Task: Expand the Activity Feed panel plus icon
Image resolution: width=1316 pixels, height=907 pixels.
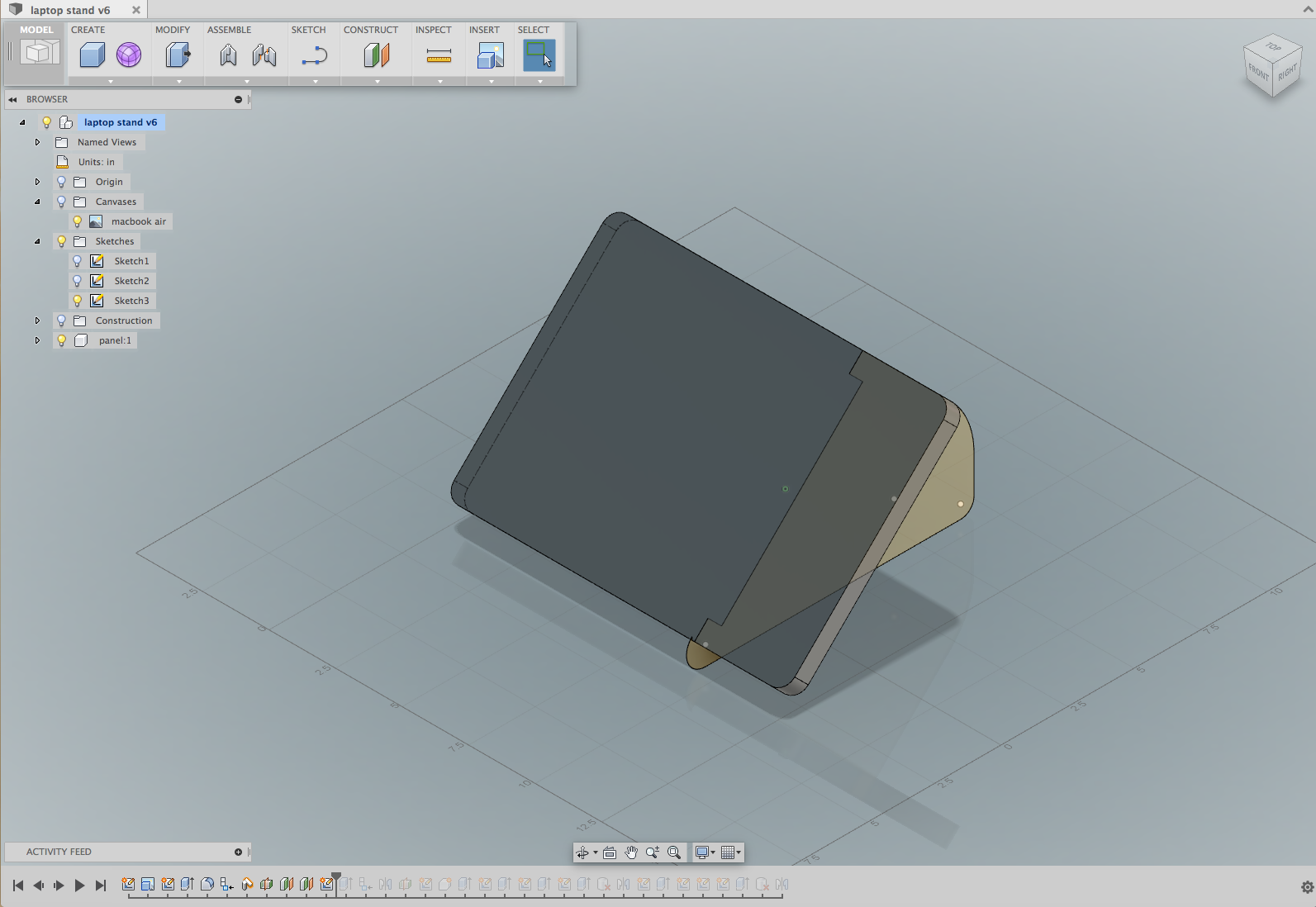Action: [x=238, y=852]
